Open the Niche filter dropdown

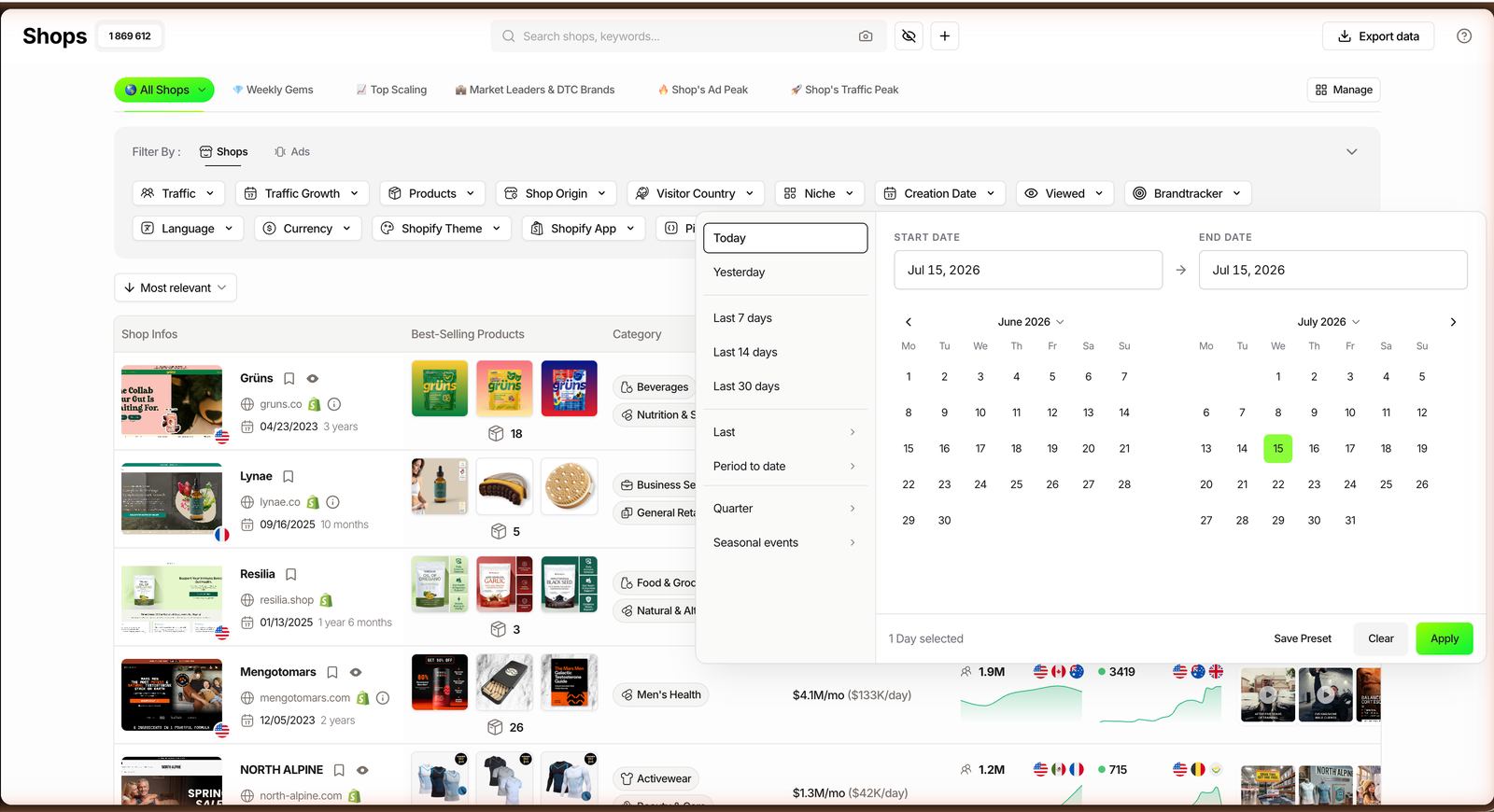click(819, 193)
